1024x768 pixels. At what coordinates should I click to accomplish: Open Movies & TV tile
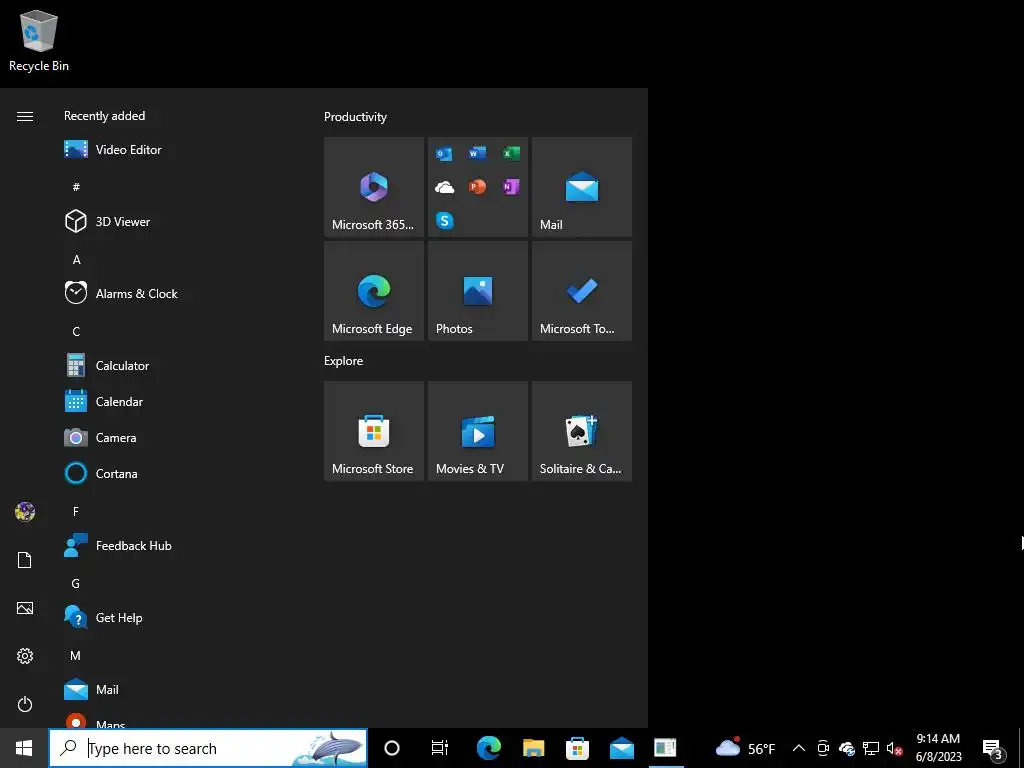(477, 431)
